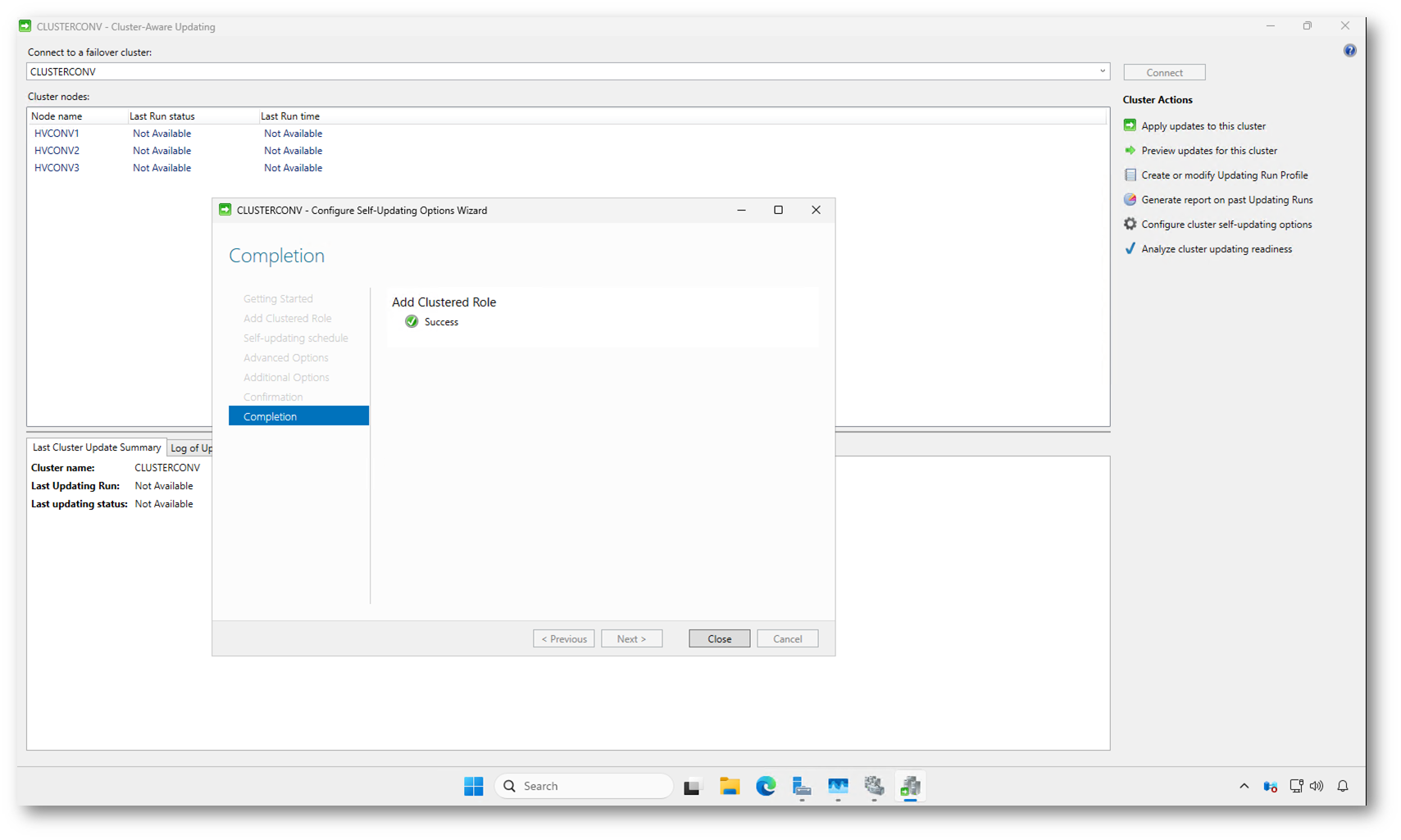The image size is (1401, 840).
Task: Click the self-updating options gear icon
Action: tap(1130, 224)
